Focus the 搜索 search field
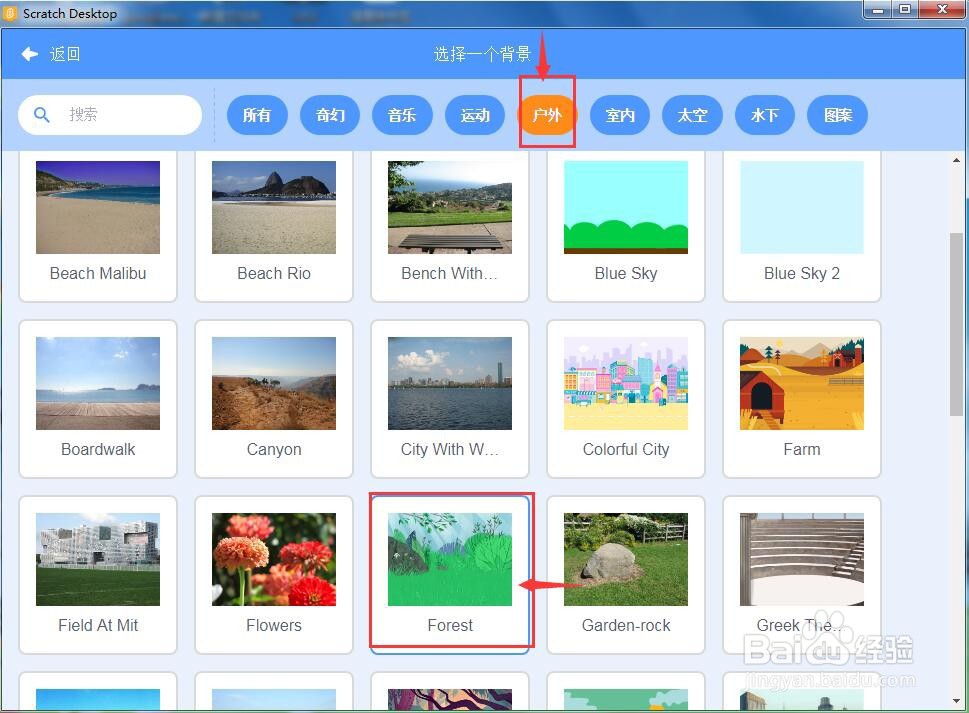Image resolution: width=969 pixels, height=713 pixels. [x=110, y=115]
